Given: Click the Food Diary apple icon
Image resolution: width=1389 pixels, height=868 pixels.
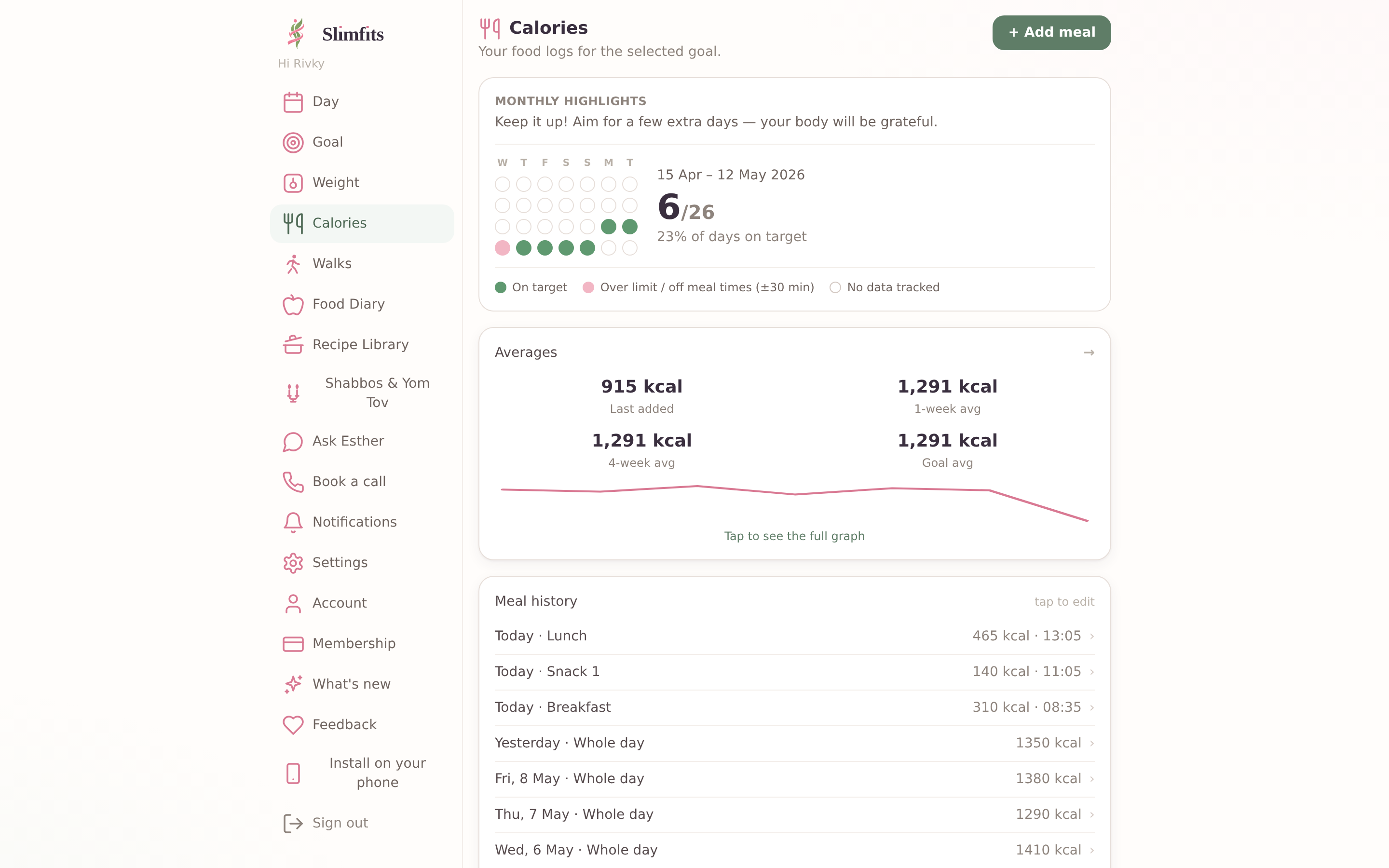Looking at the screenshot, I should click(x=293, y=304).
